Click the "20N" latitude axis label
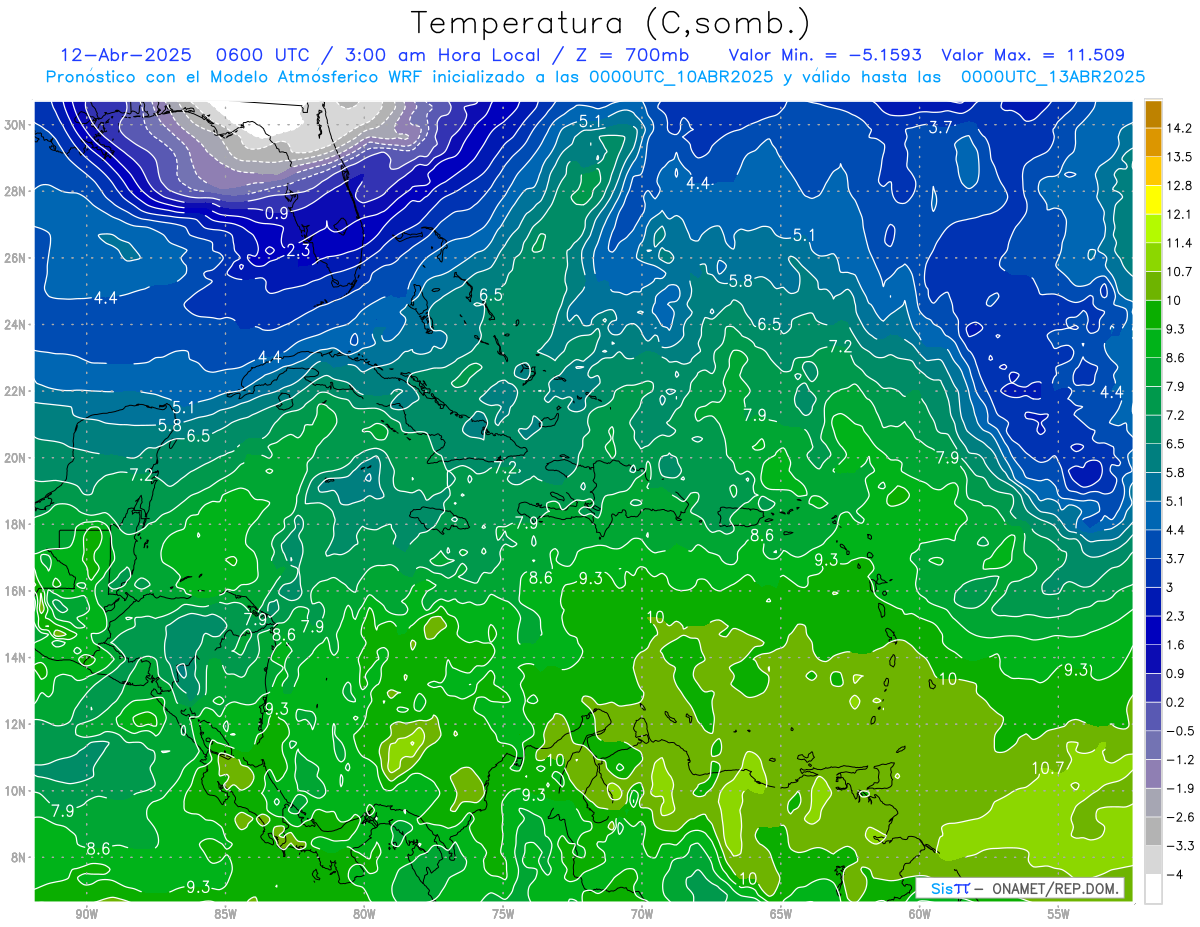Viewport: 1200px width, 927px height. (15, 458)
